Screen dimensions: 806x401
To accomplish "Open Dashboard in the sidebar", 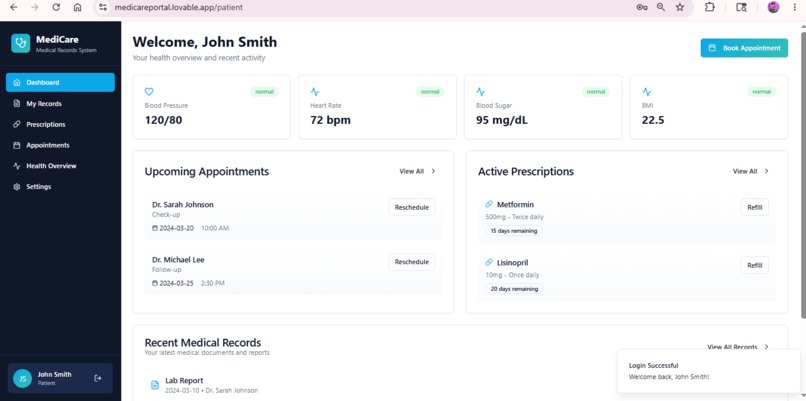I will coord(60,82).
